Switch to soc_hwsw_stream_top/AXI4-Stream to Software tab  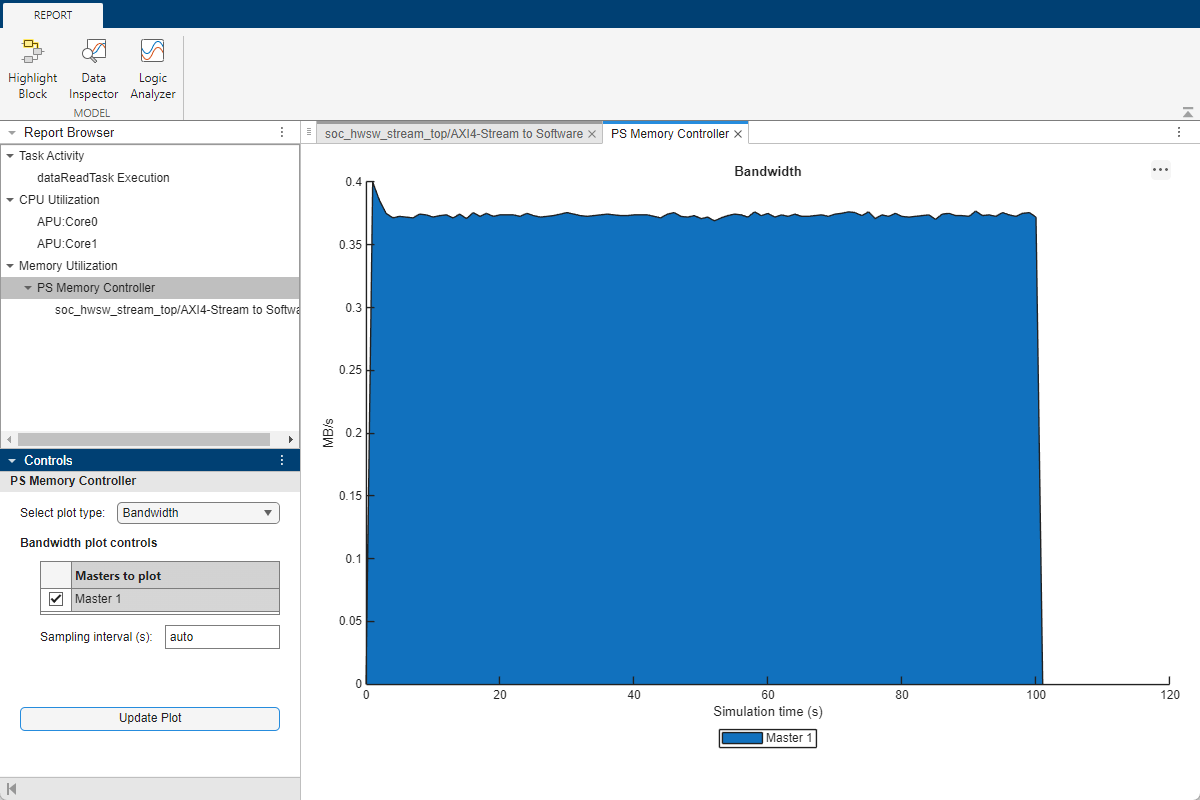click(453, 133)
